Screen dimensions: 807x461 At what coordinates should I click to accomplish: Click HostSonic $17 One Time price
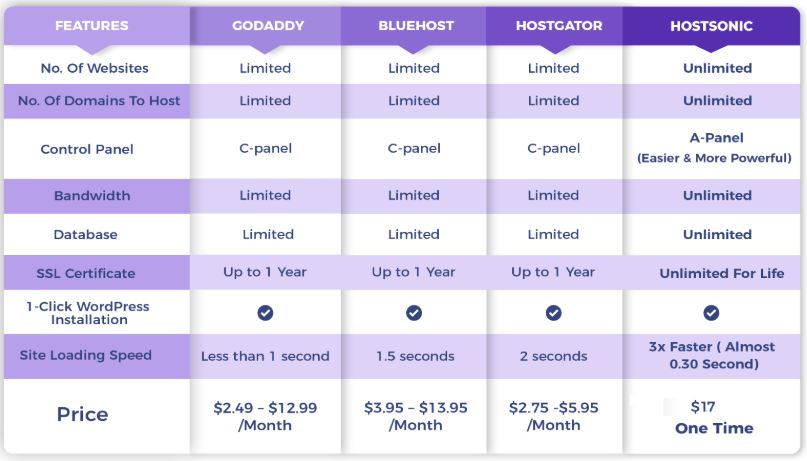tap(714, 417)
